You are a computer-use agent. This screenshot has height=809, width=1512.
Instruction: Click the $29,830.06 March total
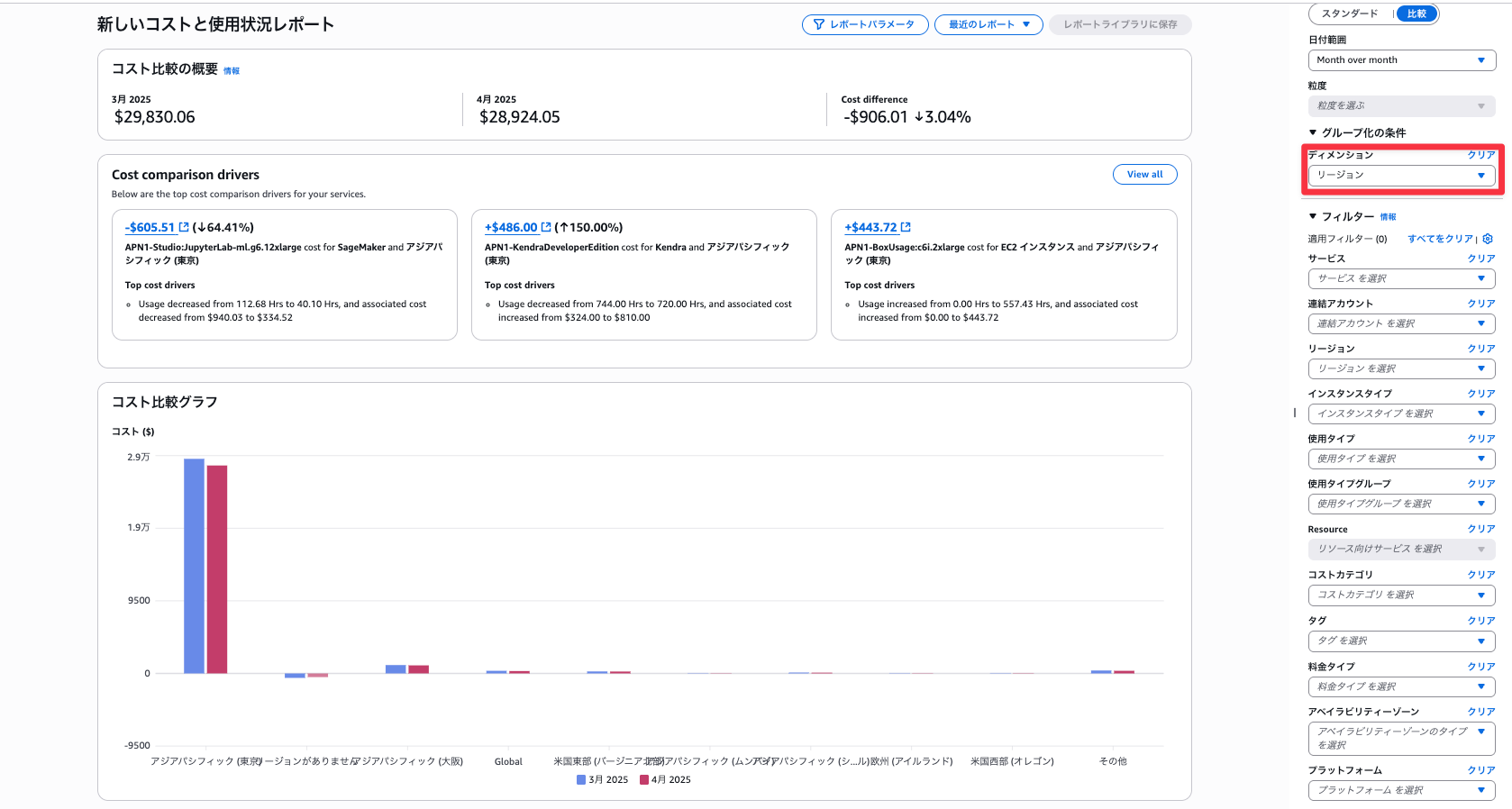click(x=154, y=117)
